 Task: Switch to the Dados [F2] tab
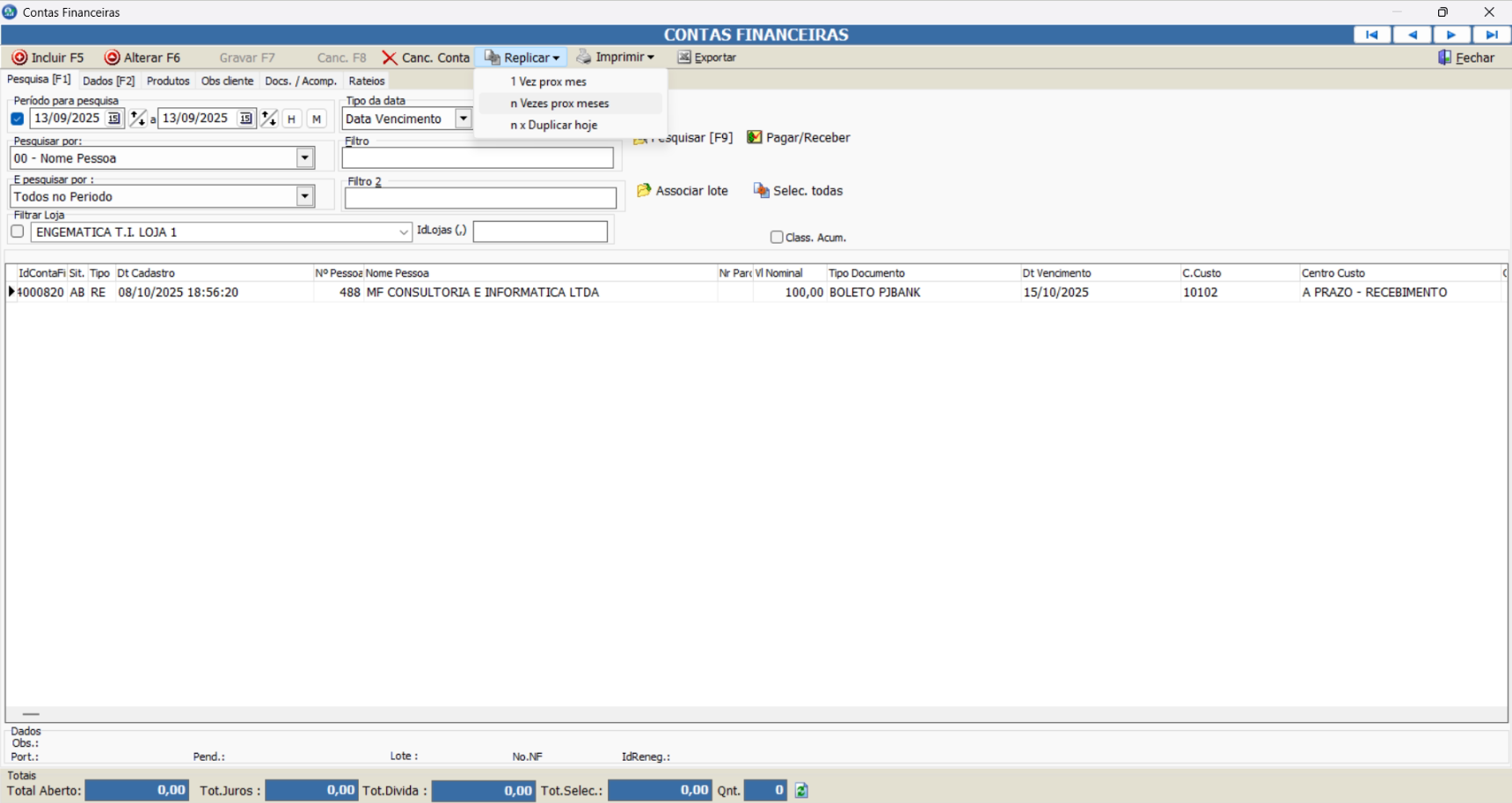click(x=108, y=81)
